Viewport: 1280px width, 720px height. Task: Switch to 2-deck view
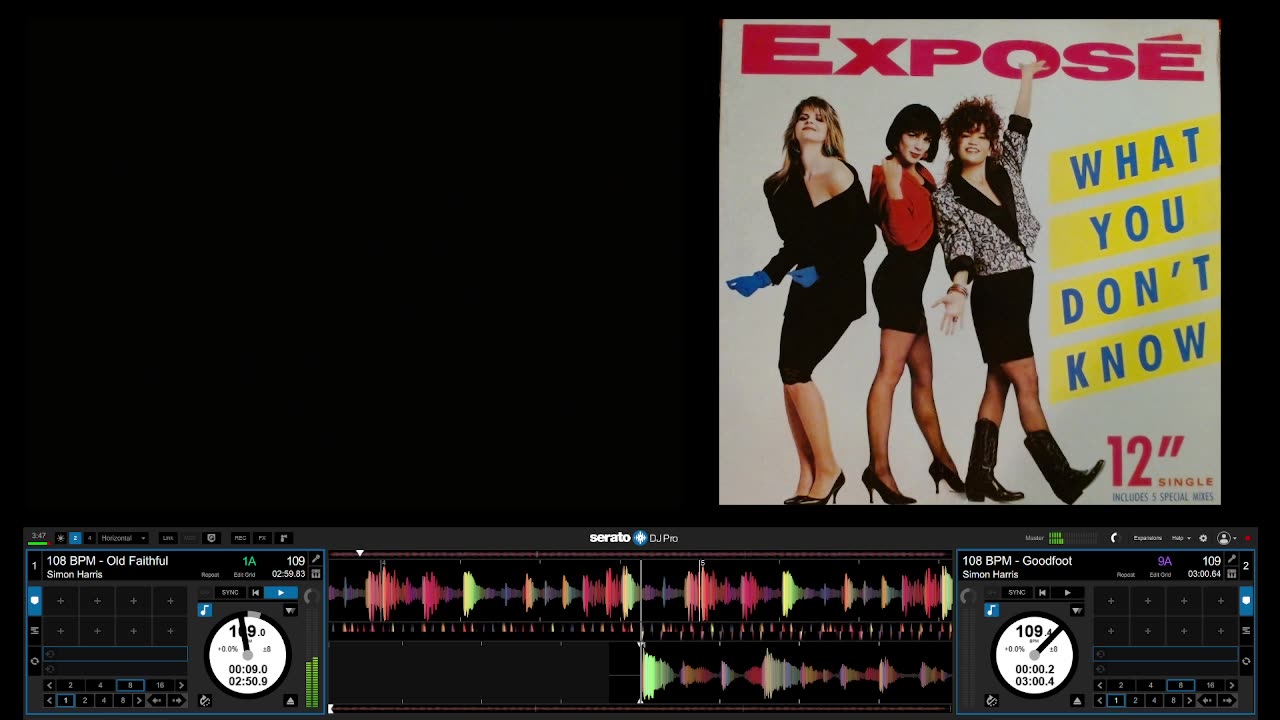coord(75,538)
